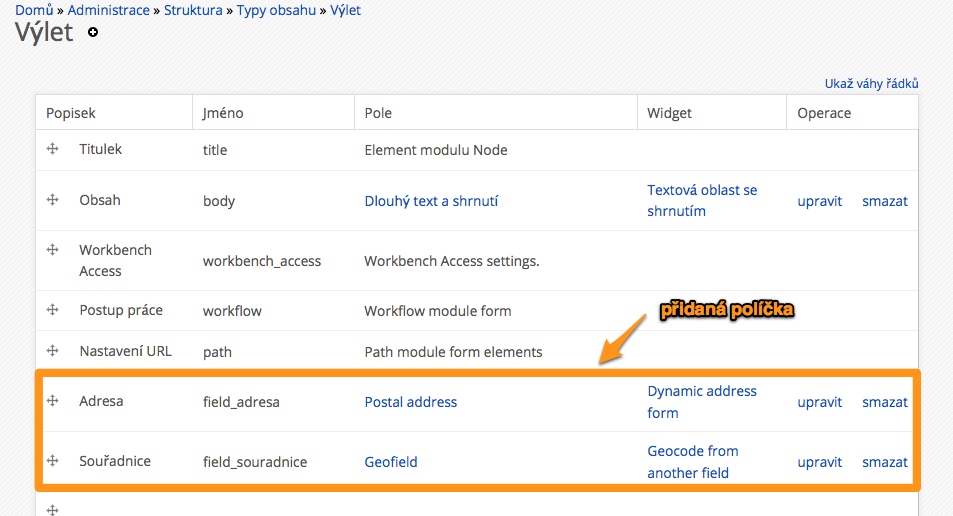Click the drag handle for Adresa row
953x516 pixels.
click(53, 401)
